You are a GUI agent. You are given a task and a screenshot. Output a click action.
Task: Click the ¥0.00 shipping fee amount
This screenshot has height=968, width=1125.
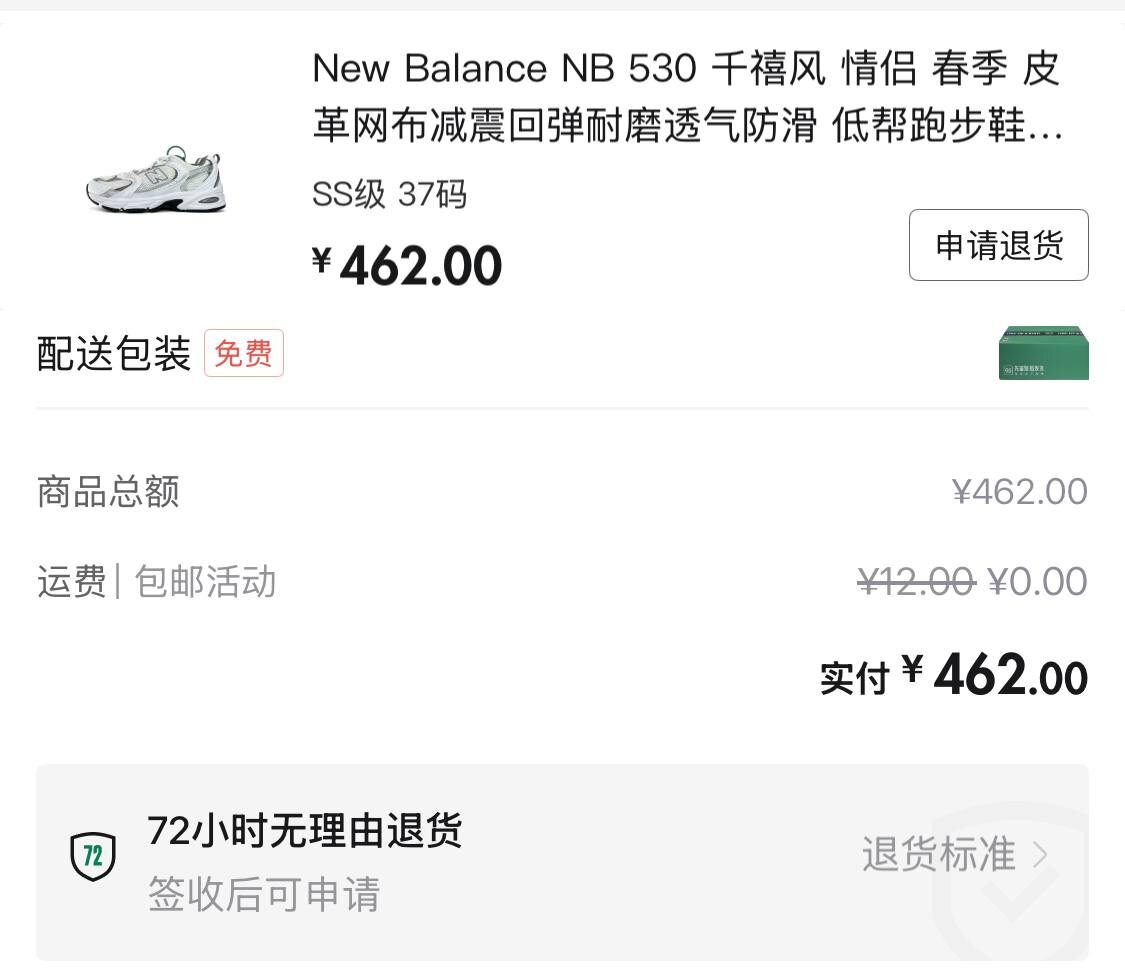pyautogui.click(x=1037, y=581)
